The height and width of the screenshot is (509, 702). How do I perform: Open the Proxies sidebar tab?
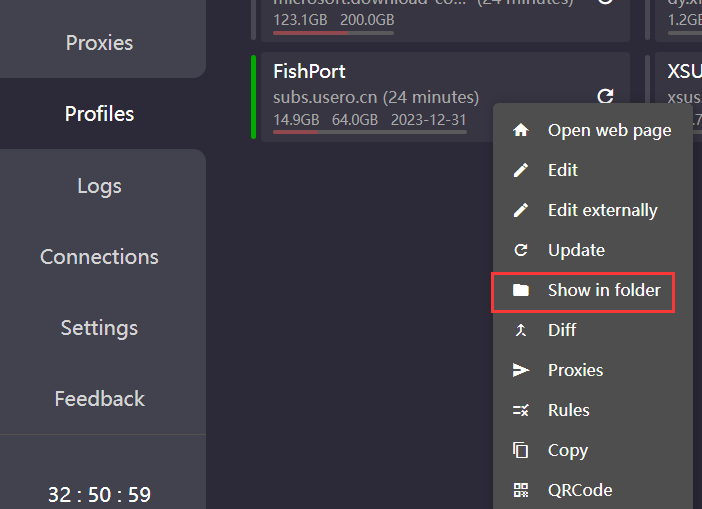99,43
